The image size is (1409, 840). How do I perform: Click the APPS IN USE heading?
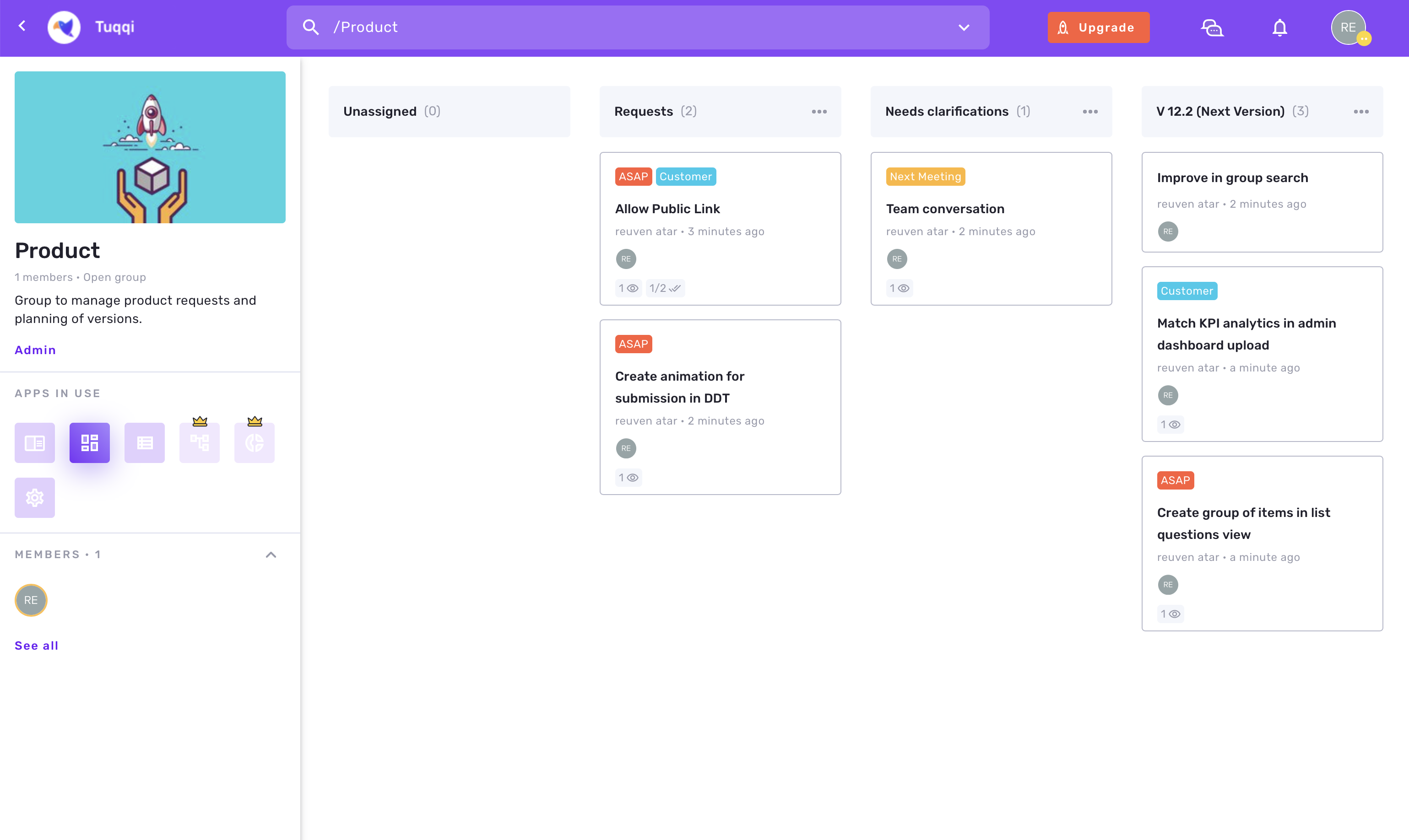[x=58, y=393]
